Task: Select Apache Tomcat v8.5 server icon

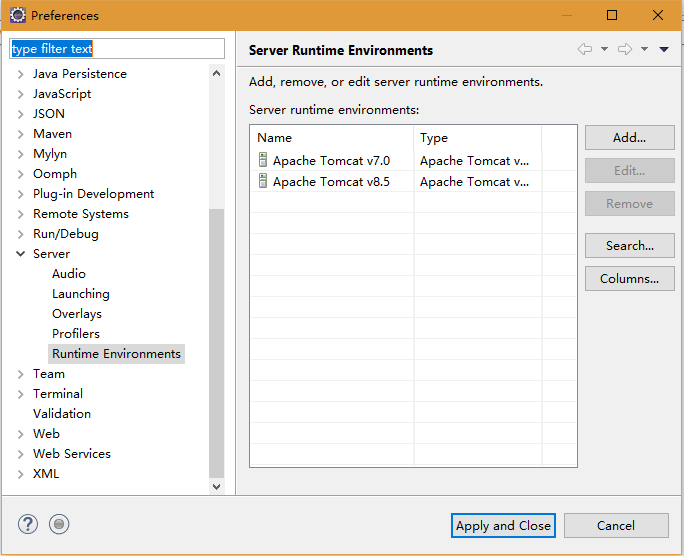Action: point(263,181)
